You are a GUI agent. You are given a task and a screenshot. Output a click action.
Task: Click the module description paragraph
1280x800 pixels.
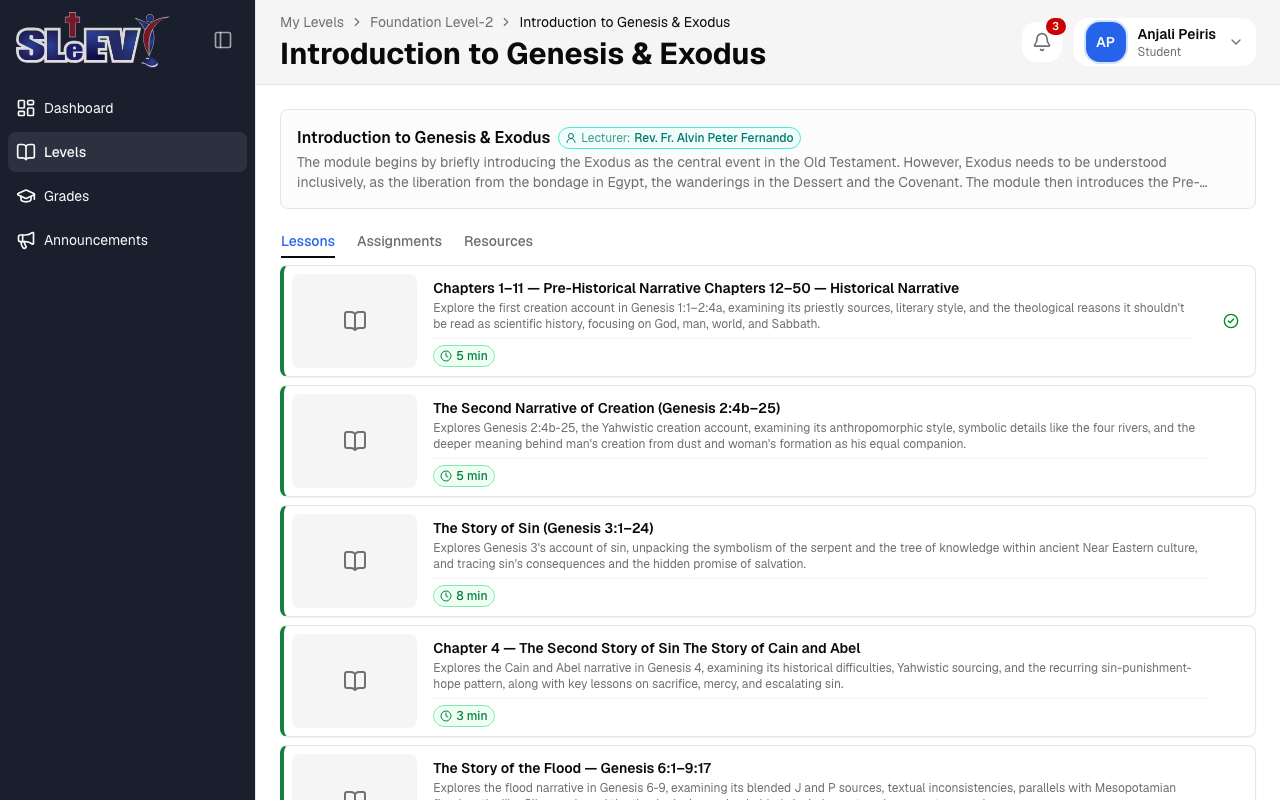coord(752,172)
